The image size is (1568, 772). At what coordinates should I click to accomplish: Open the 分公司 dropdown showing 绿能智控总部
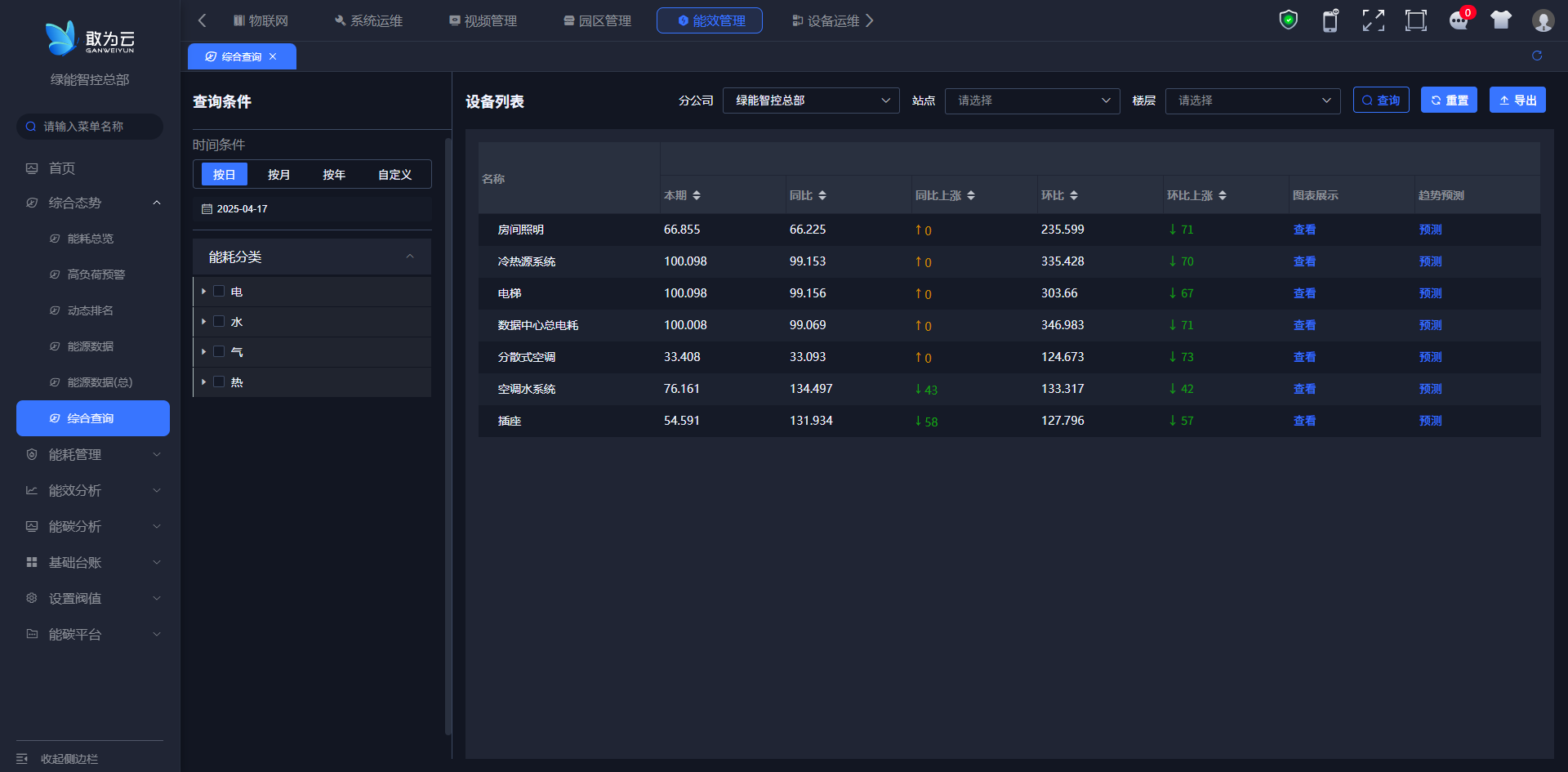click(810, 100)
